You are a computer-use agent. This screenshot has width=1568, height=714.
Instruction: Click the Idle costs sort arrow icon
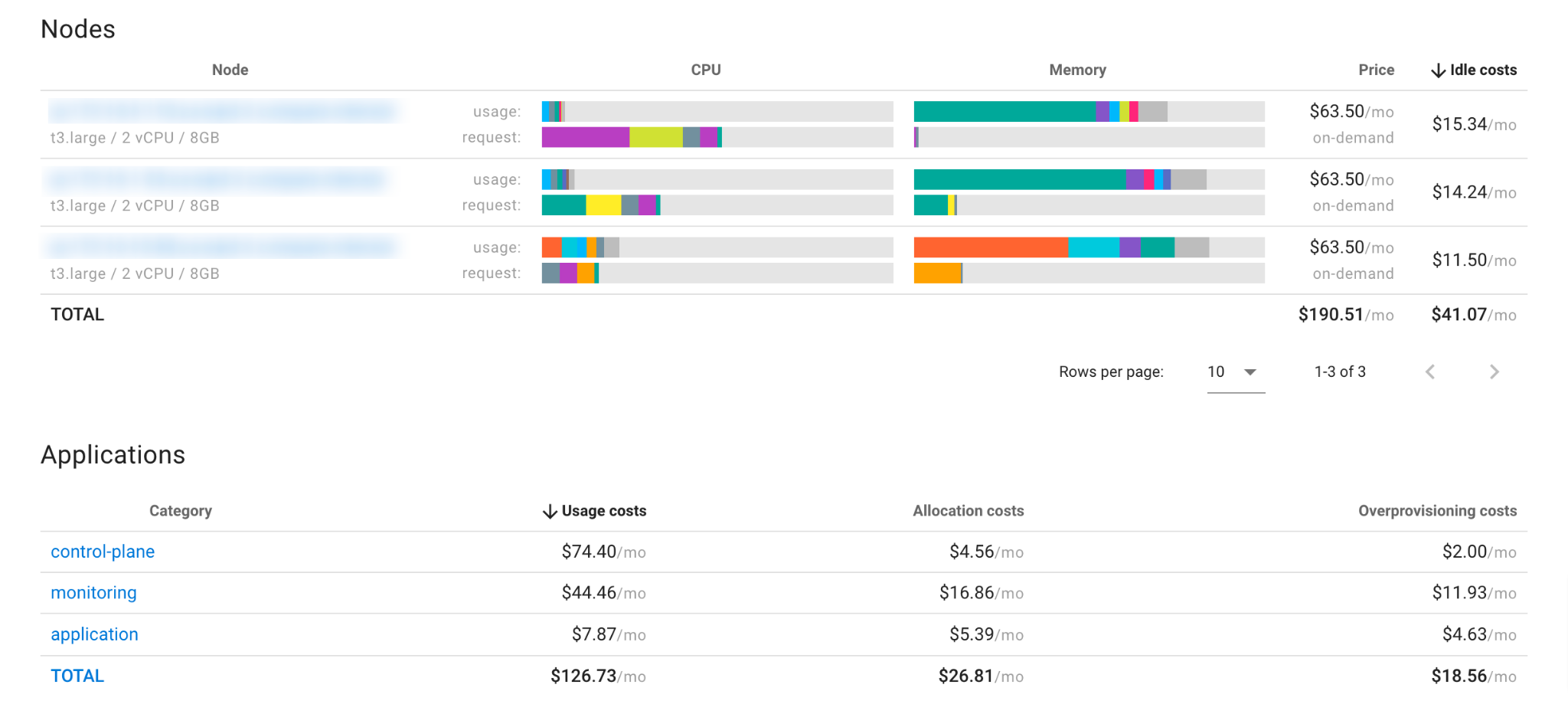point(1438,70)
